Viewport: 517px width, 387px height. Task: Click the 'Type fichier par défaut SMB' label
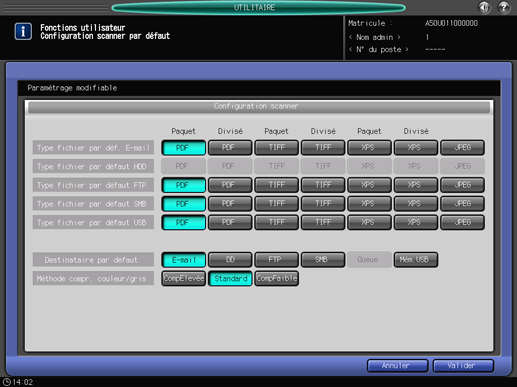point(93,204)
